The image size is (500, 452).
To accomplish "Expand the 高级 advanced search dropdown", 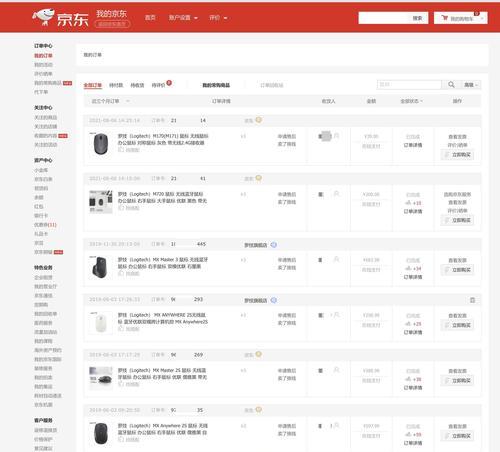I will (x=471, y=85).
